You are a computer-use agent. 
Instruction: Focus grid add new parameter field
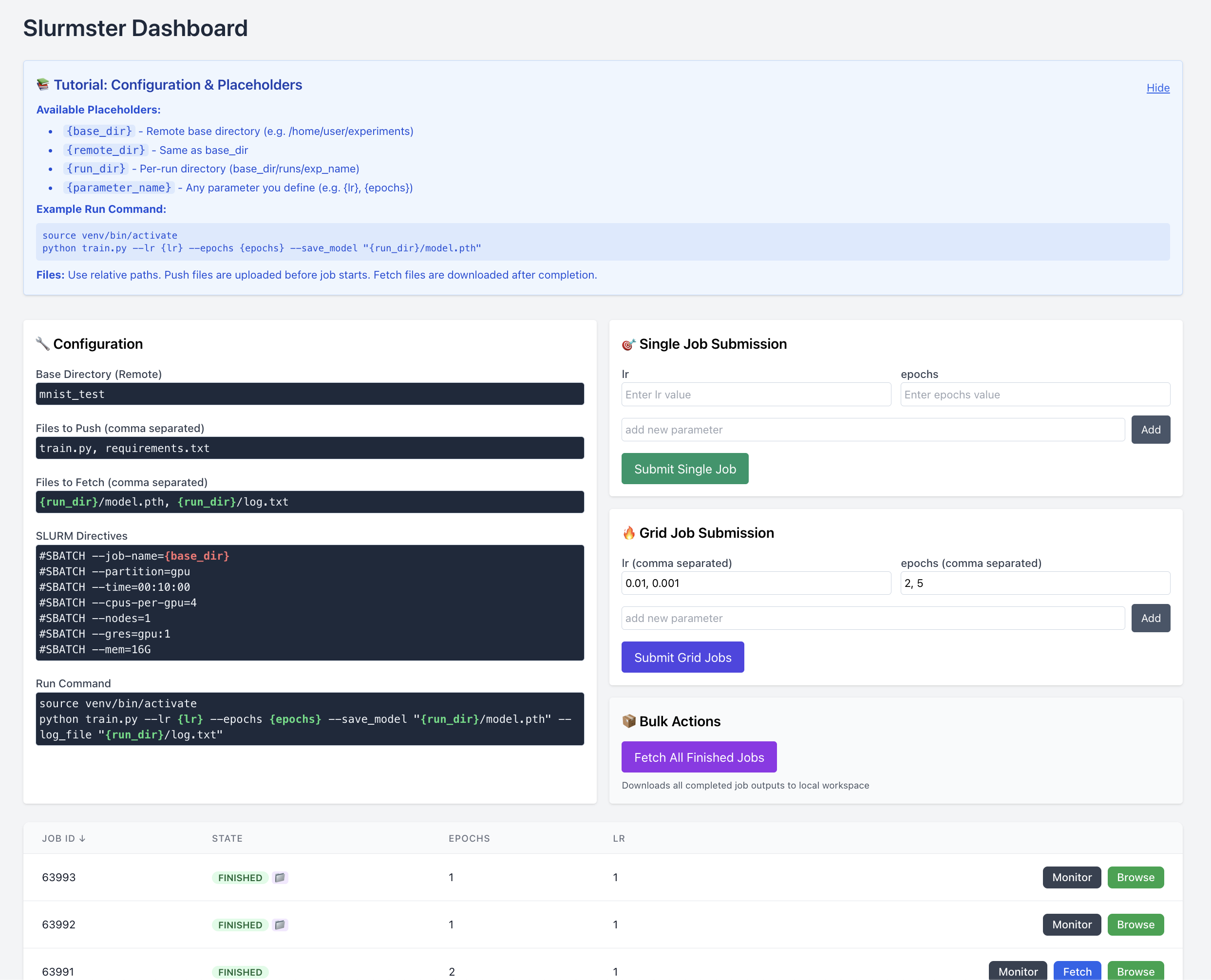(x=873, y=618)
